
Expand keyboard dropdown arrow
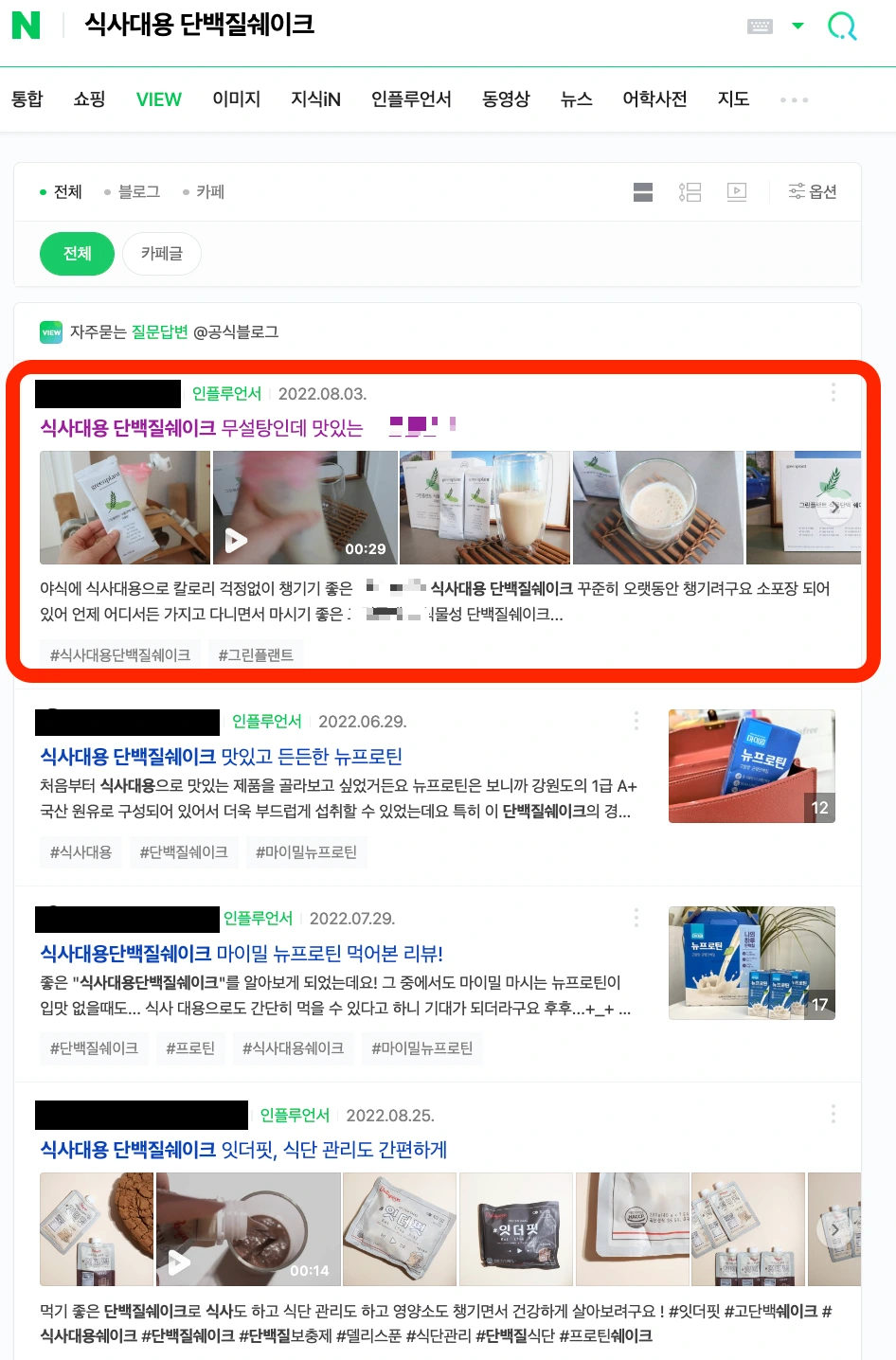click(797, 26)
